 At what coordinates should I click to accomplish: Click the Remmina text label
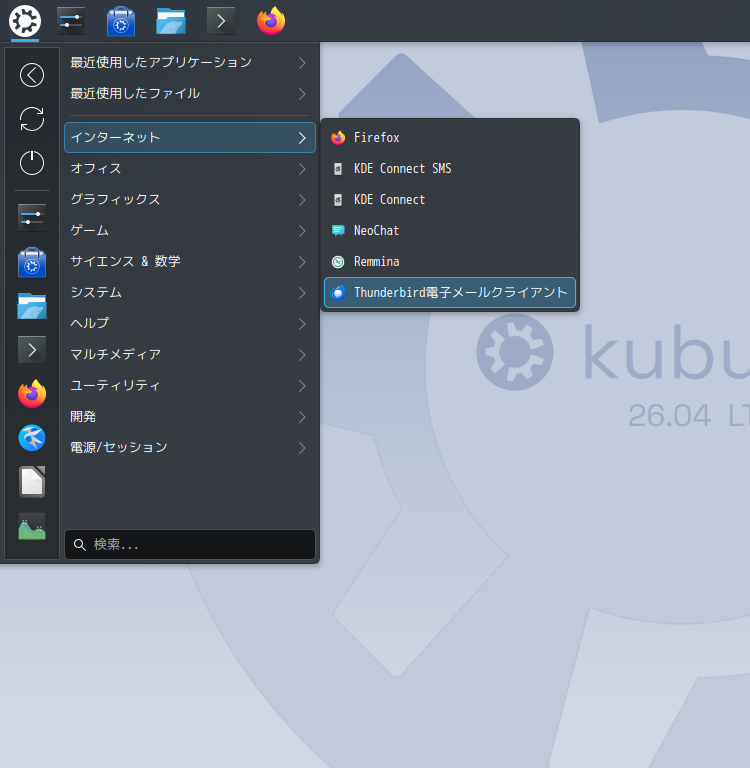click(376, 262)
